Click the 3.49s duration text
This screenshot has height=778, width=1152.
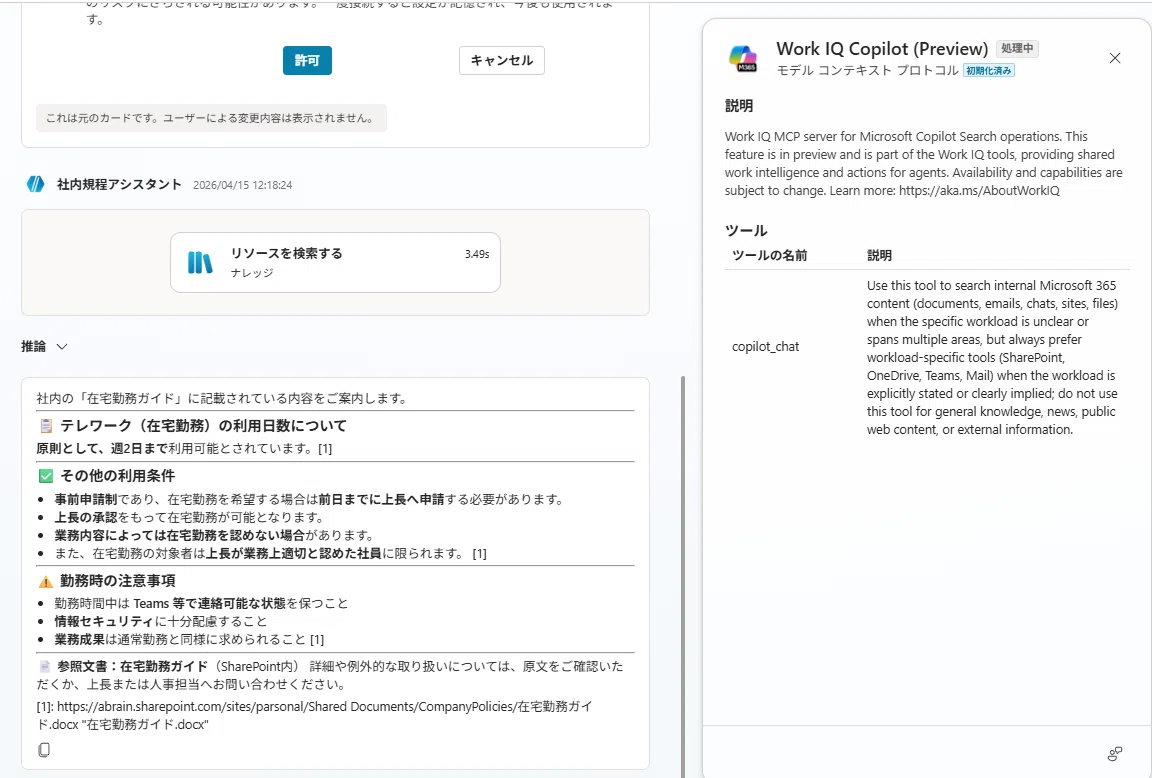pyautogui.click(x=477, y=254)
